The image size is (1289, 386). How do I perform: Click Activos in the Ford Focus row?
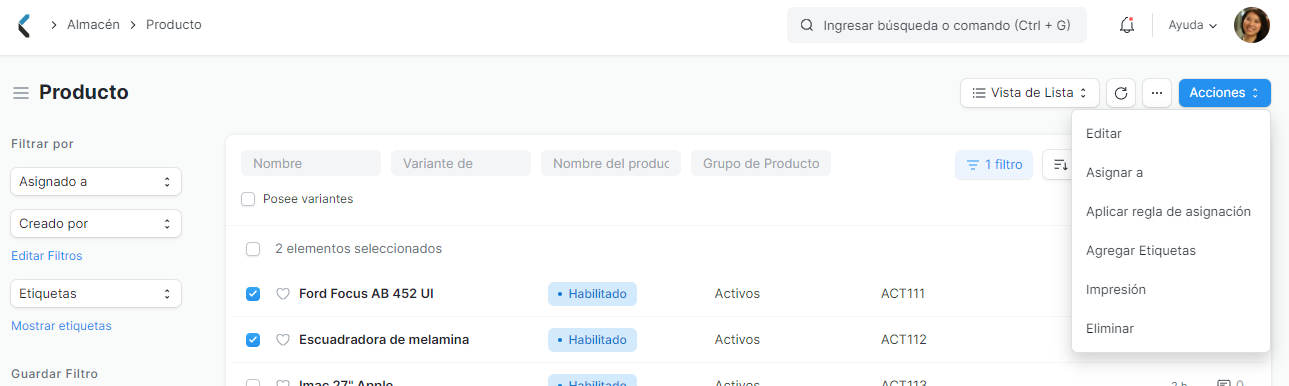737,294
